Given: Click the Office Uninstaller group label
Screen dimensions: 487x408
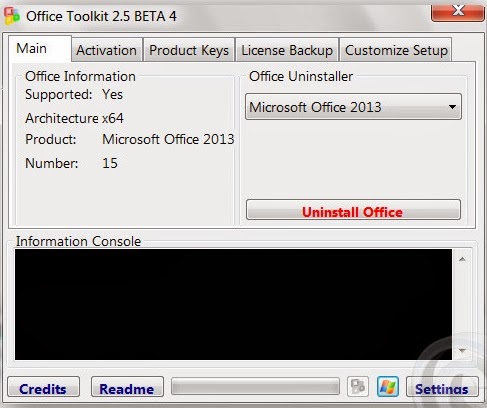Looking at the screenshot, I should (301, 76).
